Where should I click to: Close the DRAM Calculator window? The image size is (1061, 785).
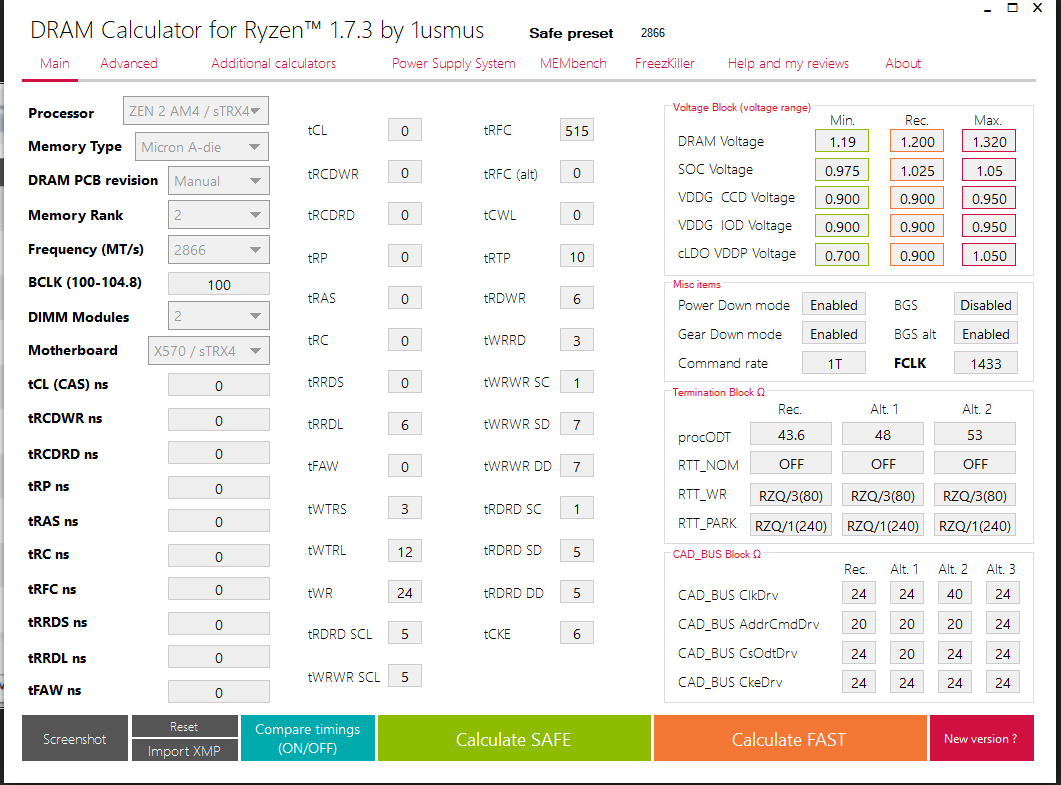tap(1037, 8)
